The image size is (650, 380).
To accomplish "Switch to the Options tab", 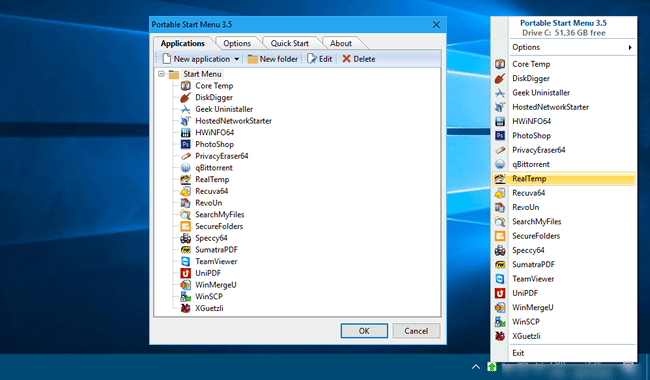I will (x=237, y=44).
